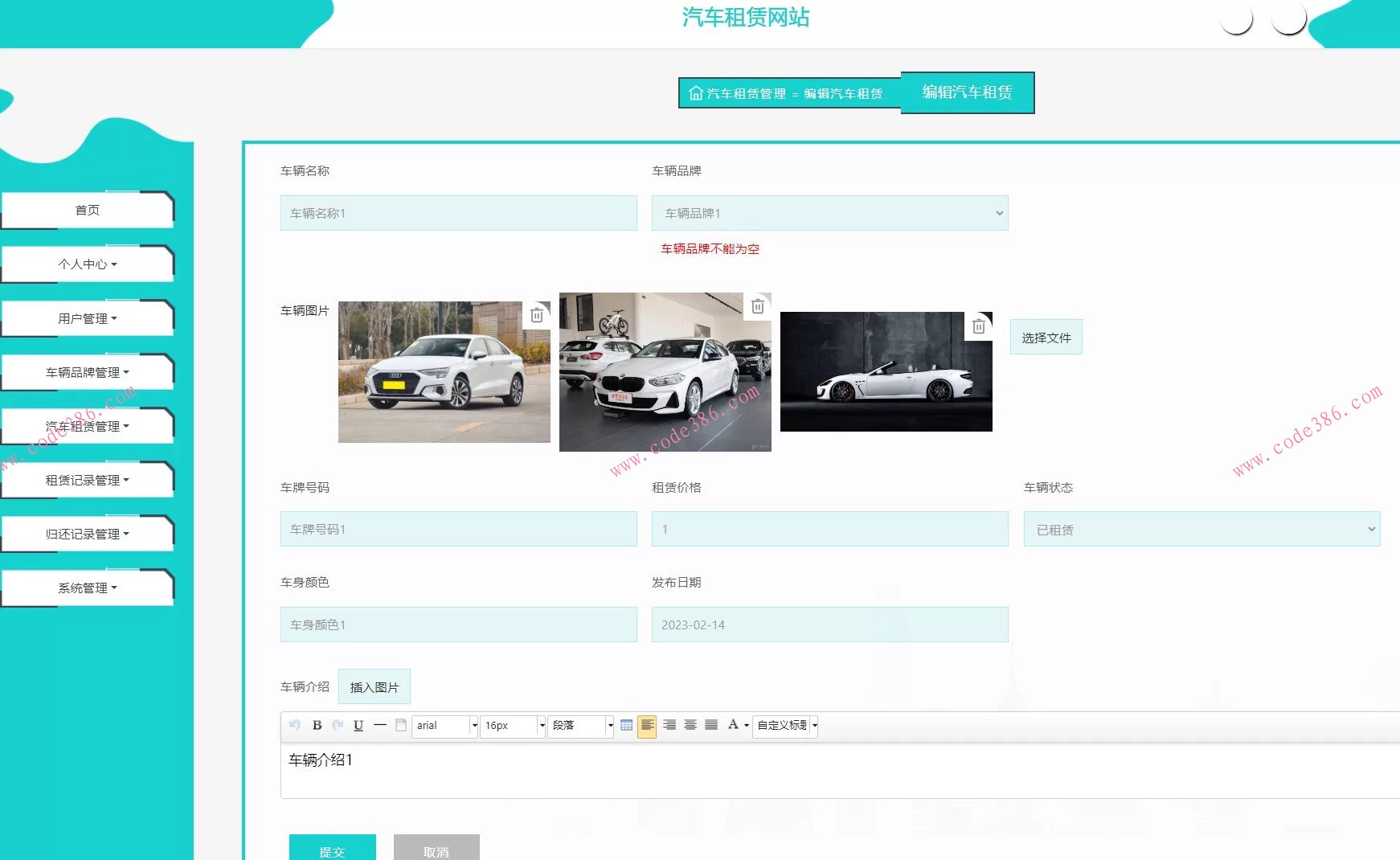The image size is (1400, 860).
Task: Click the insert table icon
Action: (627, 725)
